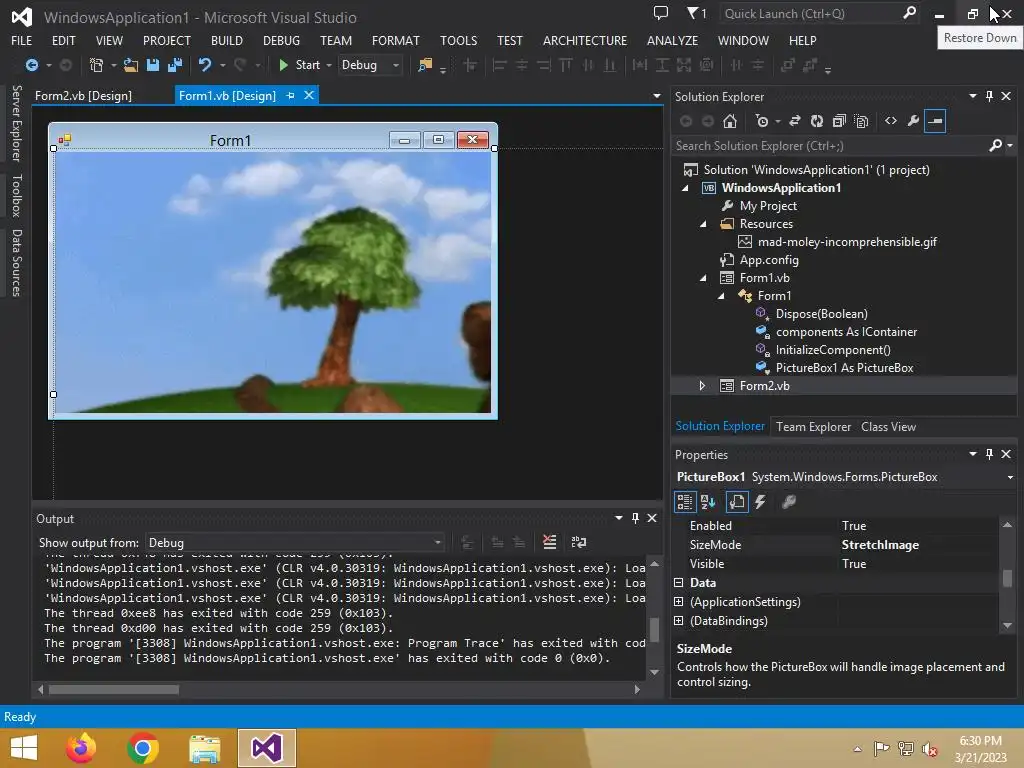Click the Properties wrench in Solution Explorer toolbar
The width and height of the screenshot is (1024, 768).
pos(913,121)
